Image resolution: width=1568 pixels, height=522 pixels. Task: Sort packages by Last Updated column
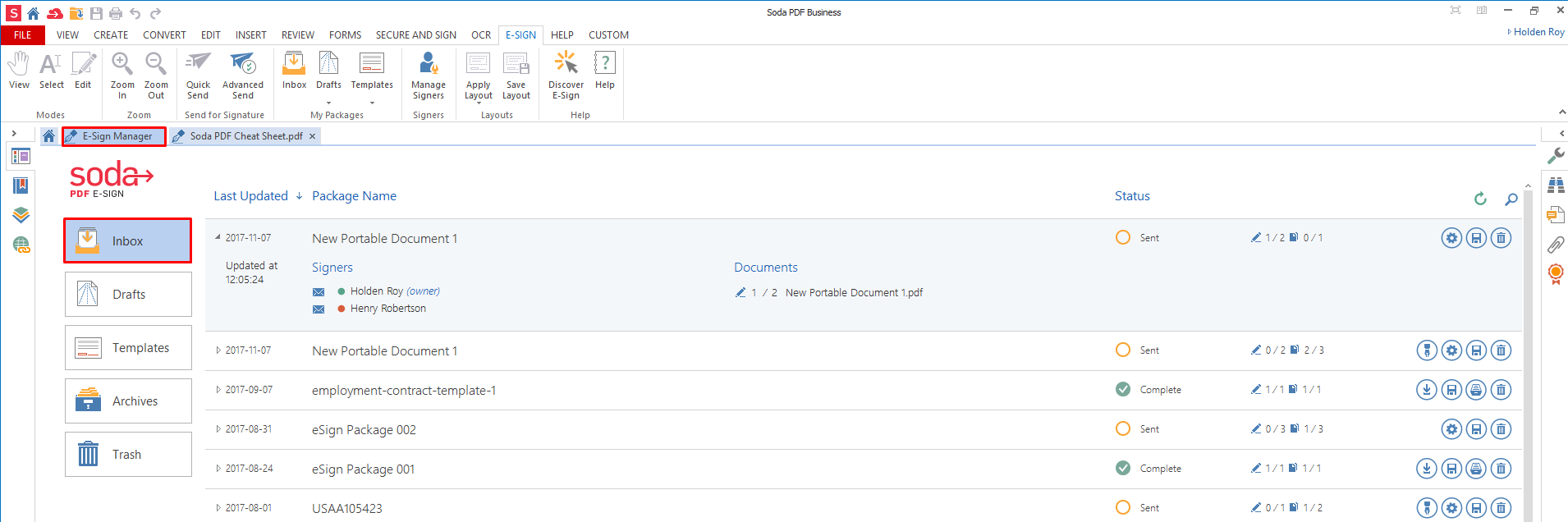250,196
